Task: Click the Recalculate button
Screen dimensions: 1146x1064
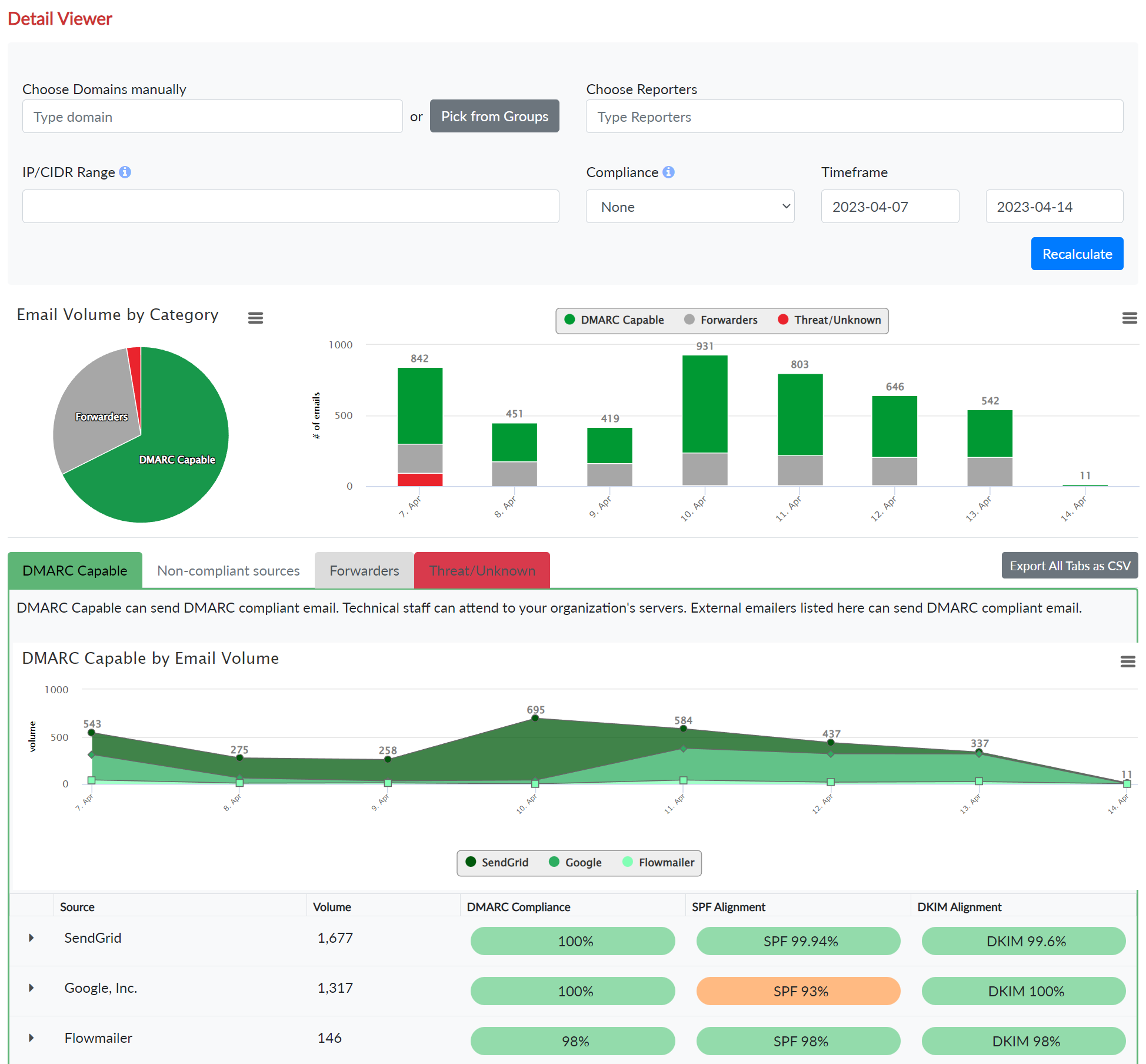Action: pos(1077,254)
